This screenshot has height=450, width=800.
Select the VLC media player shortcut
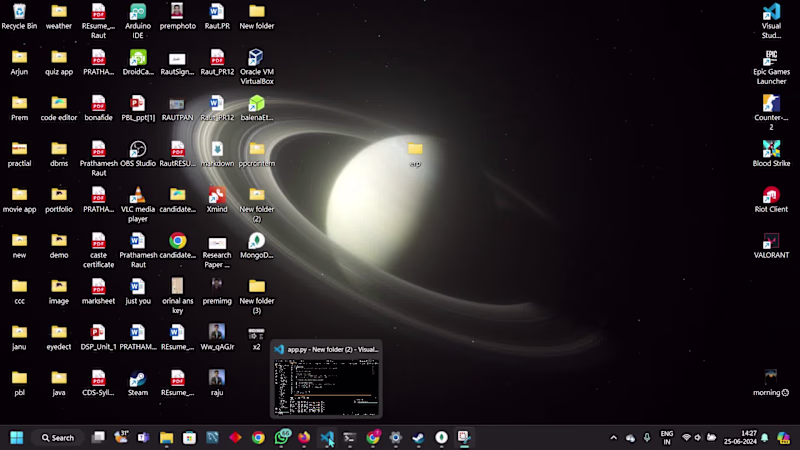click(138, 204)
